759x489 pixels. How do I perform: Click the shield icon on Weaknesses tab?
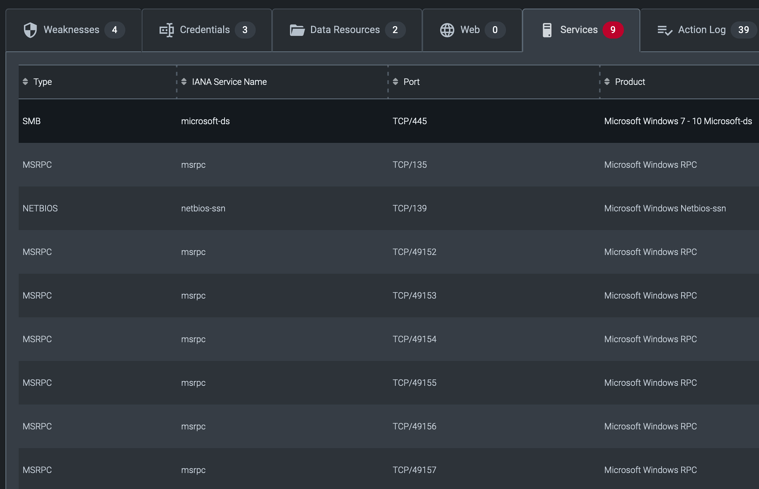click(x=30, y=30)
